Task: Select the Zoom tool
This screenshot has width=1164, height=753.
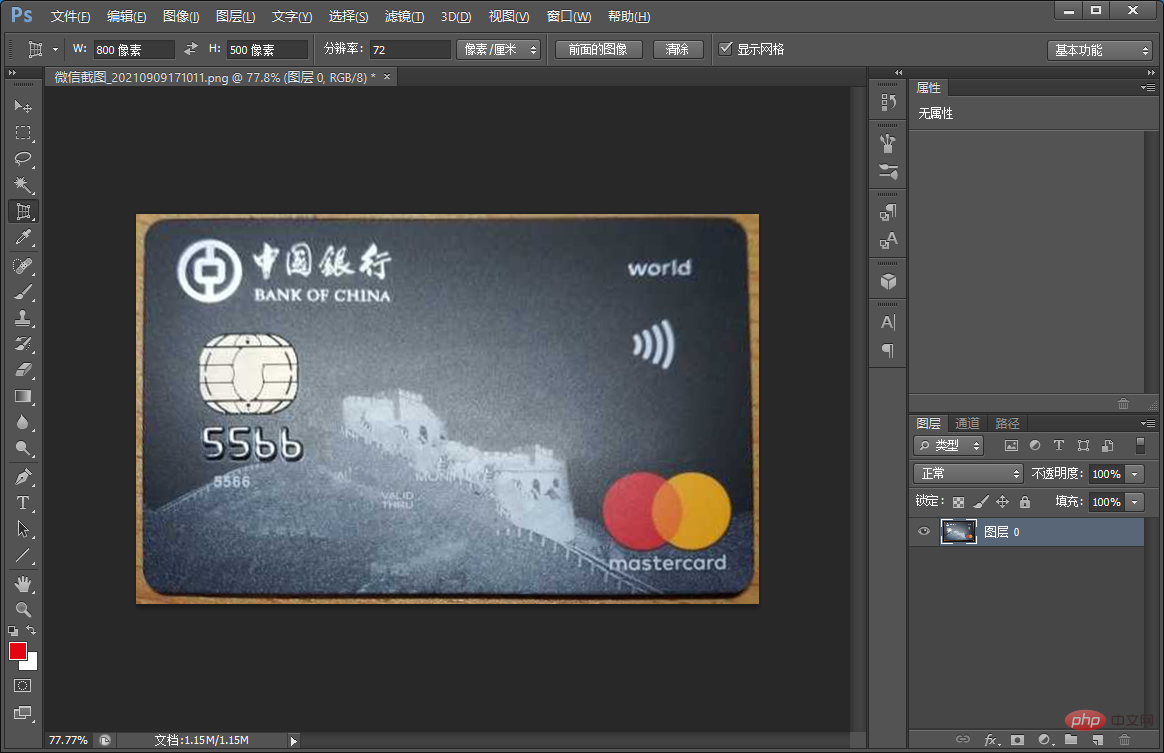Action: point(23,610)
